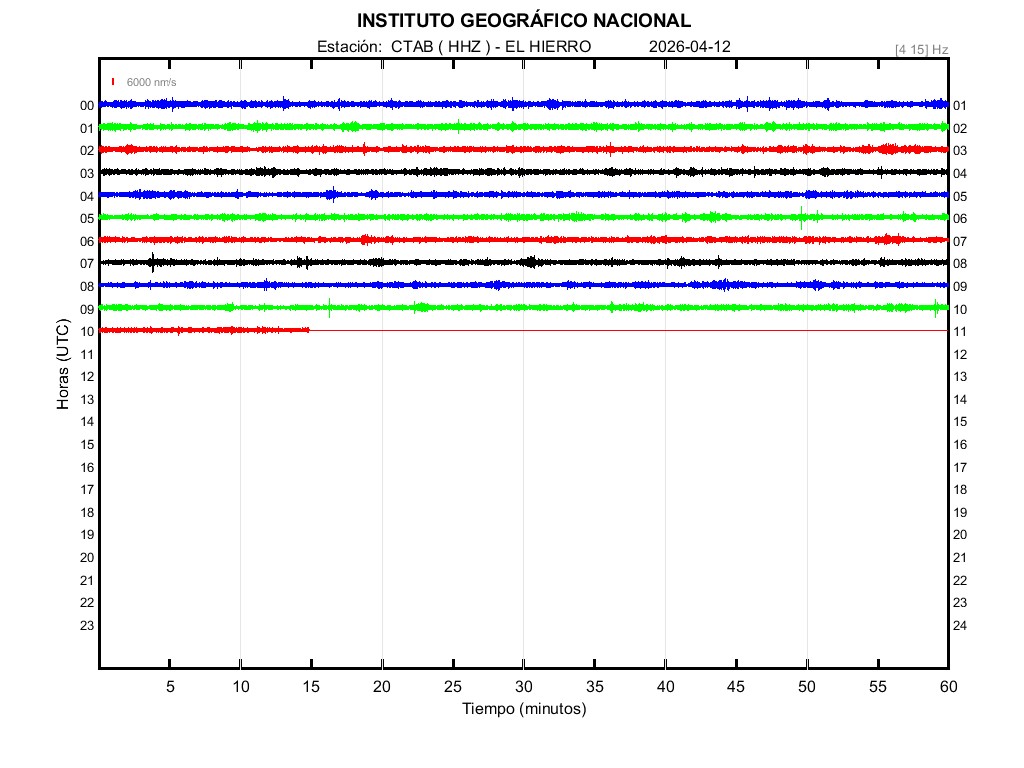
Task: Click the large spike in the 05 green trace
Action: pyautogui.click(x=801, y=218)
